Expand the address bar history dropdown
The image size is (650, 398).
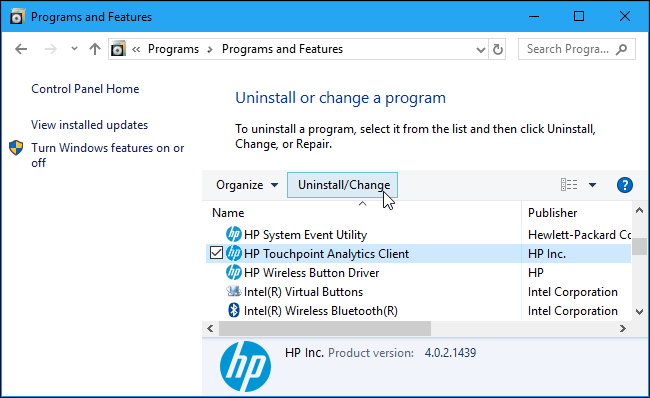click(480, 50)
